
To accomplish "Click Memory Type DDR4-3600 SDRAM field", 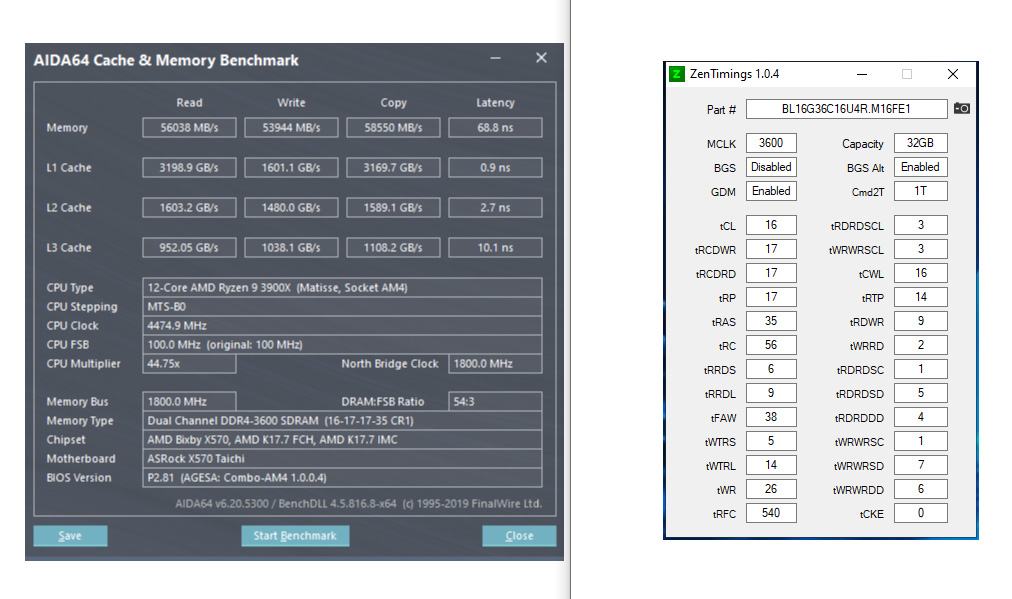I will tap(342, 421).
